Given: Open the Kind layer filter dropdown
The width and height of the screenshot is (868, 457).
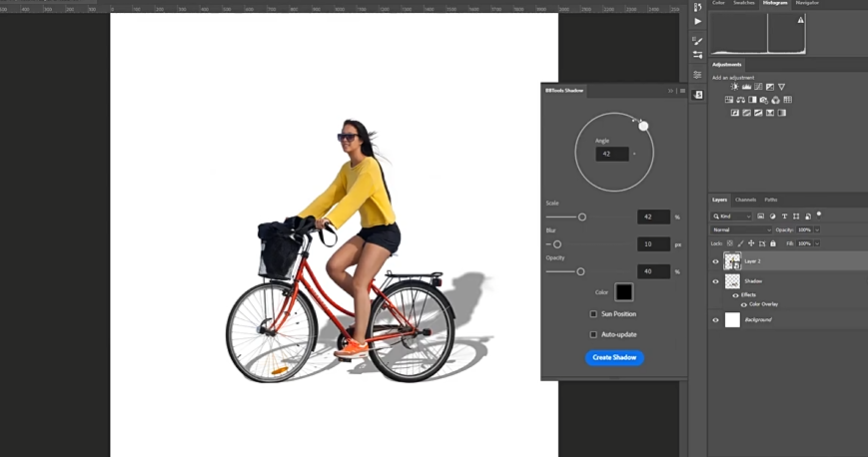Looking at the screenshot, I should 733,216.
